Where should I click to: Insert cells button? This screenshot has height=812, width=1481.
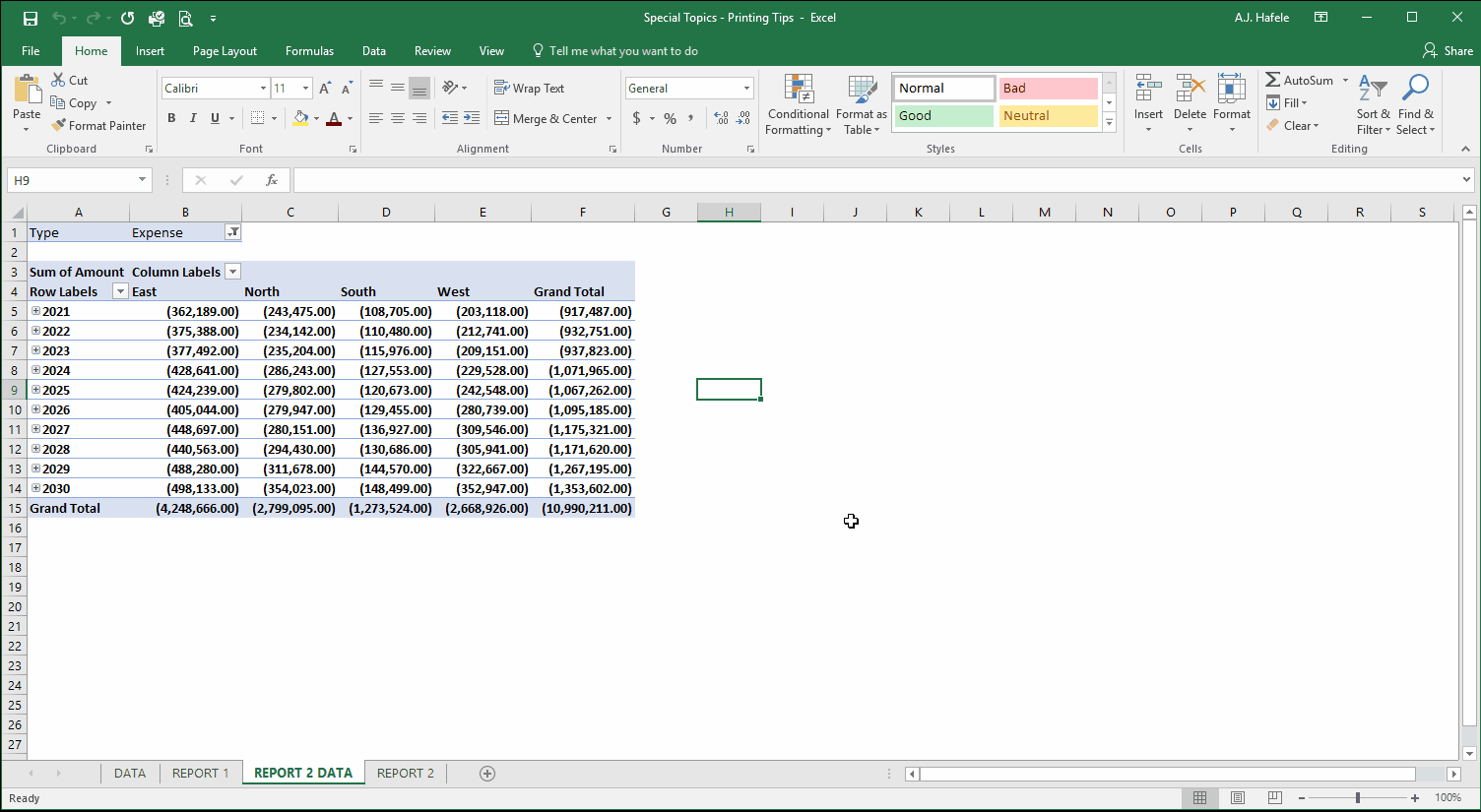point(1148,103)
